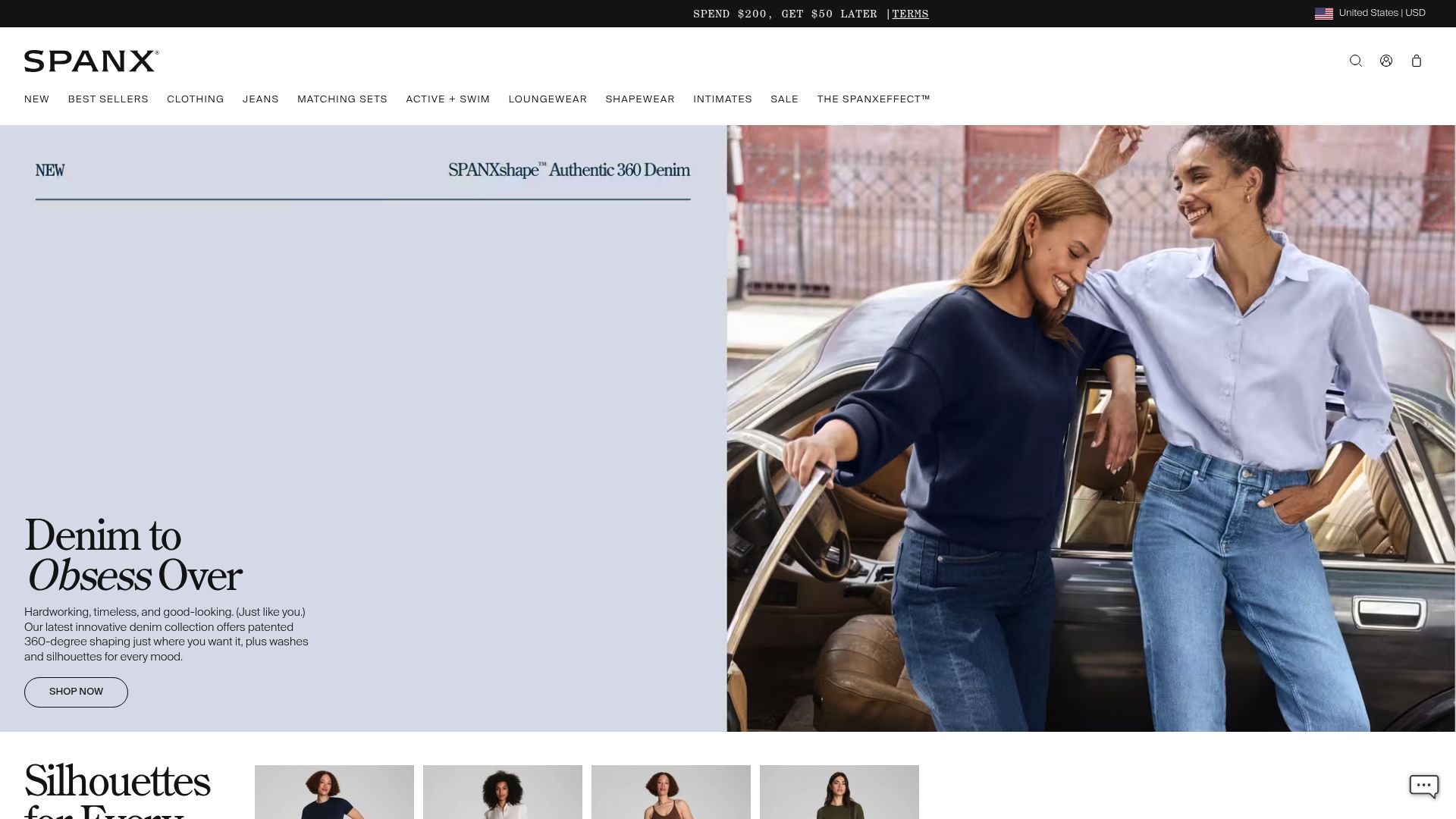The height and width of the screenshot is (819, 1456).
Task: Click the SHOP NOW button
Action: click(76, 692)
